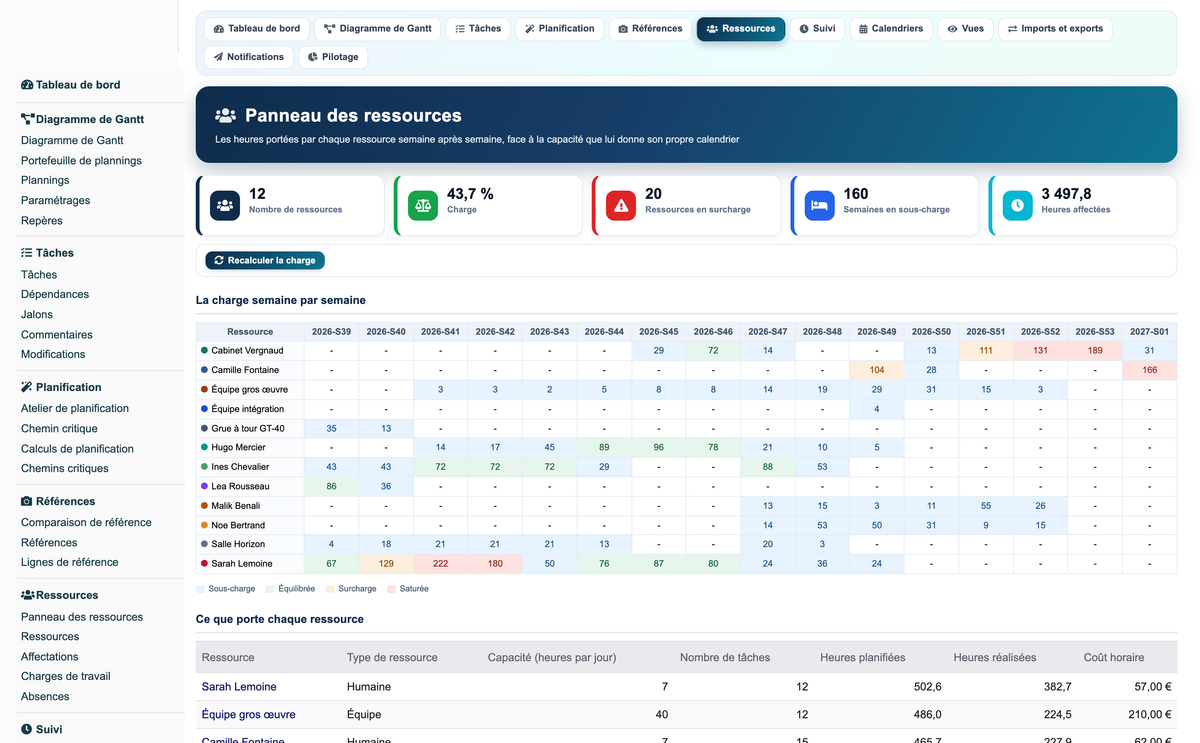Viewport: 1200px width, 743px height.
Task: Click the Heures planifiées column header
Action: click(863, 657)
